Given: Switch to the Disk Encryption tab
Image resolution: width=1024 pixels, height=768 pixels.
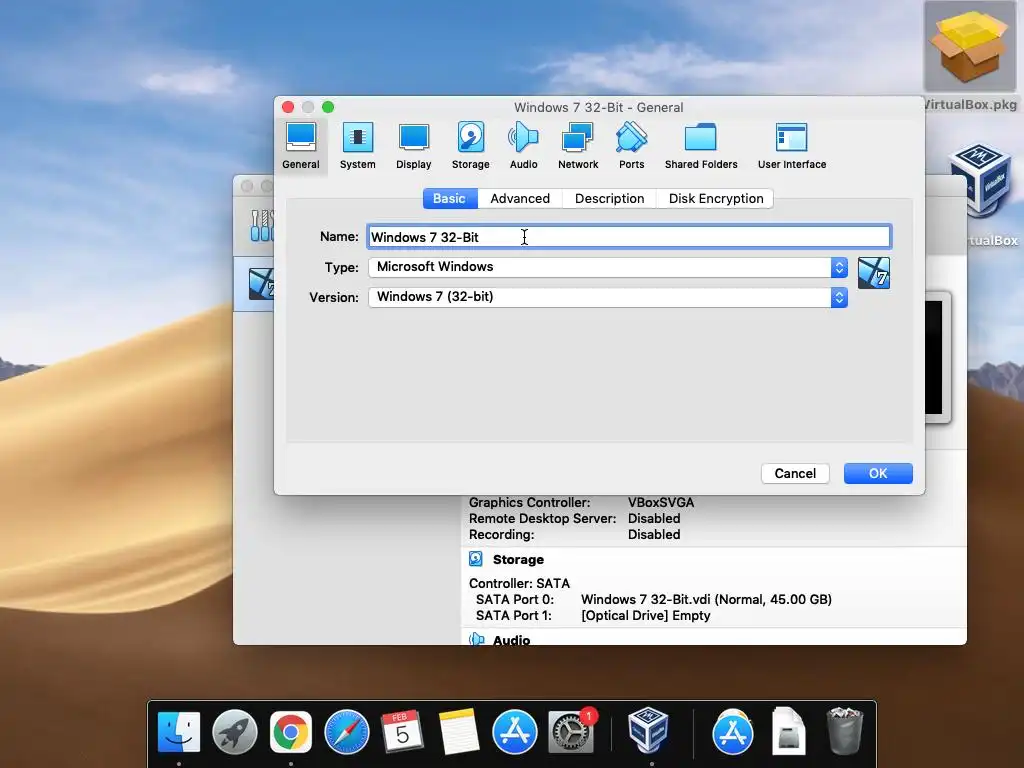Looking at the screenshot, I should (x=716, y=199).
